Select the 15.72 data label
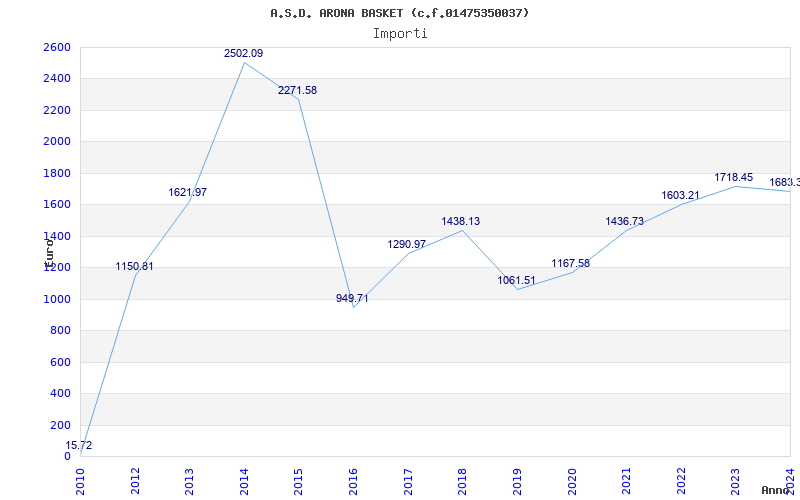800x500 pixels. click(79, 445)
